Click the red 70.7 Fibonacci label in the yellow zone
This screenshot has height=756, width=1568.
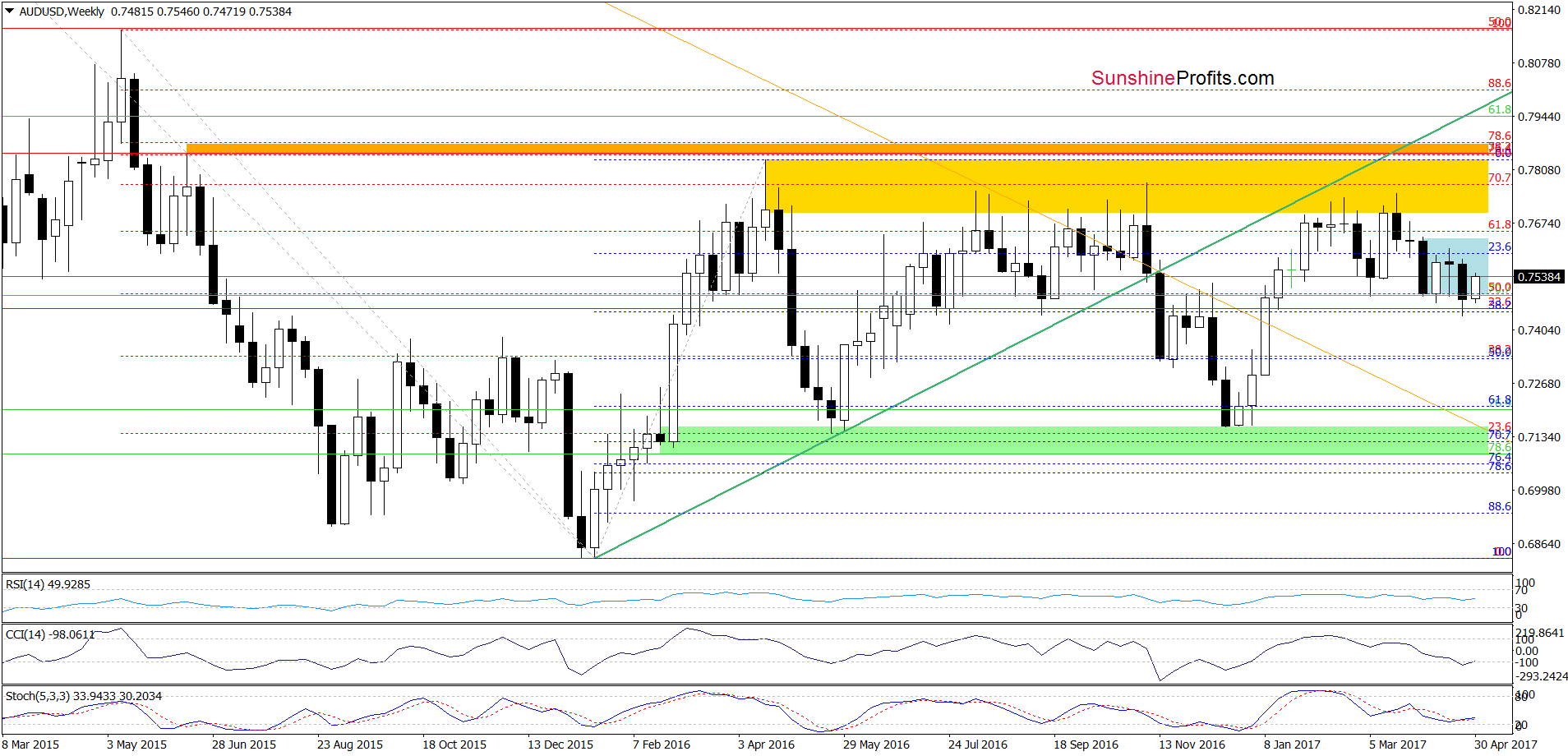[x=1500, y=177]
